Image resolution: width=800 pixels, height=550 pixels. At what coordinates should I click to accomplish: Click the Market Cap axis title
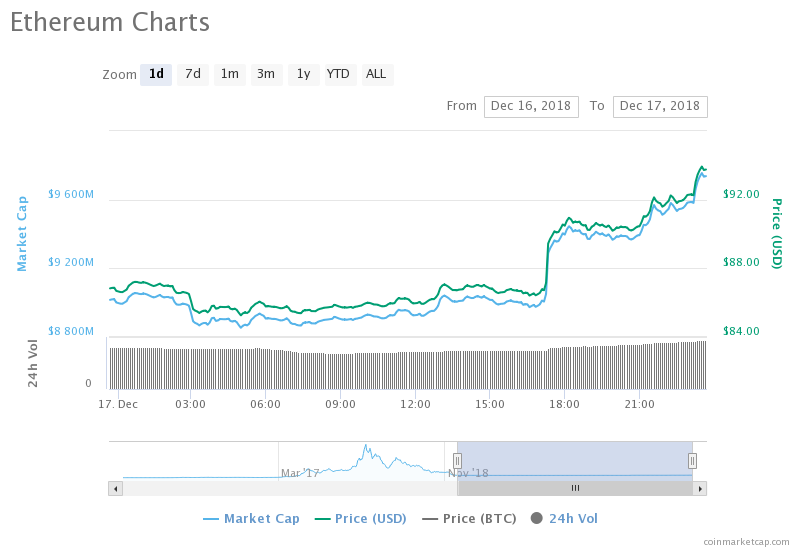pyautogui.click(x=22, y=234)
